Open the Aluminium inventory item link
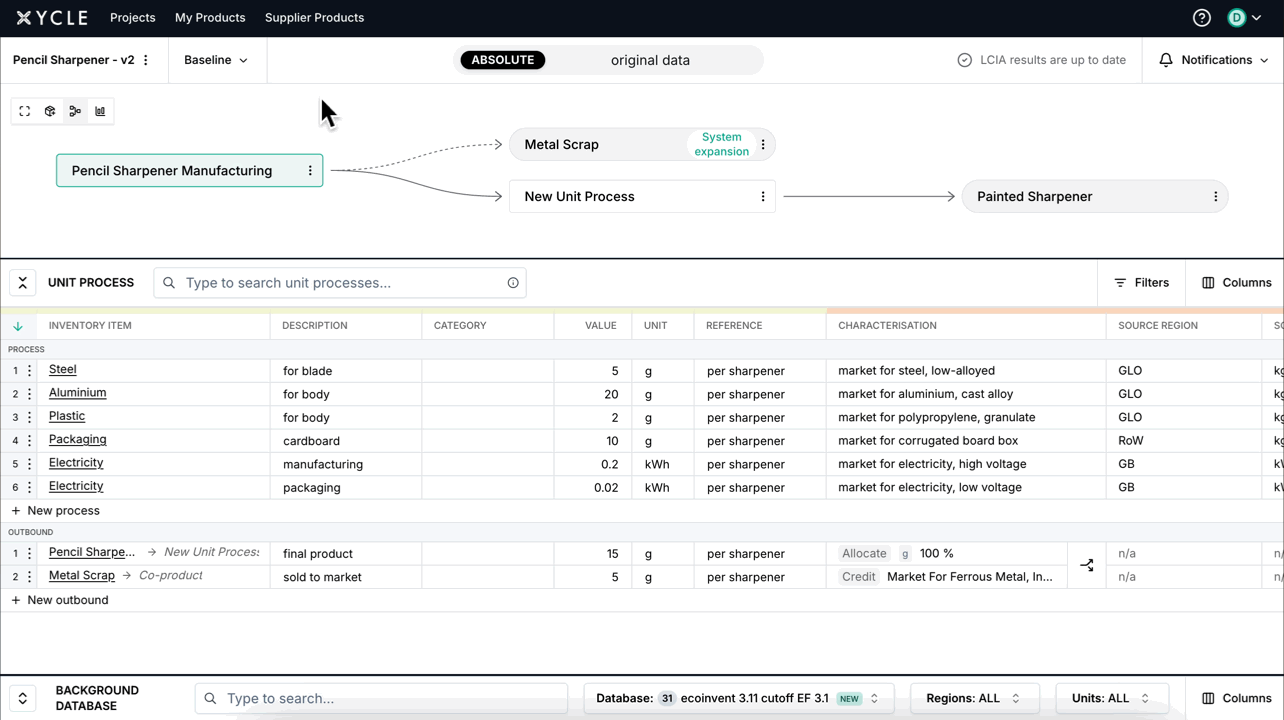The image size is (1284, 720). point(78,393)
